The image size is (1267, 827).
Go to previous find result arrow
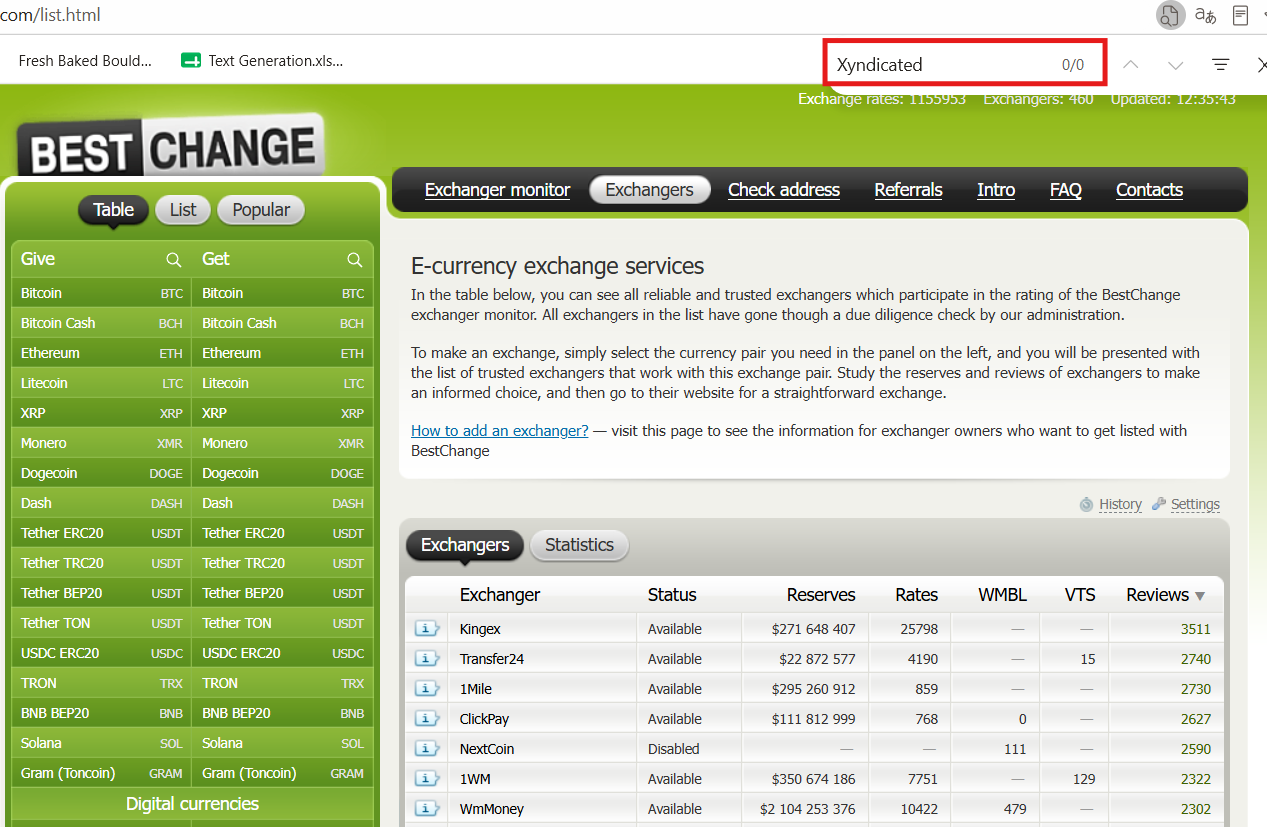(1131, 64)
